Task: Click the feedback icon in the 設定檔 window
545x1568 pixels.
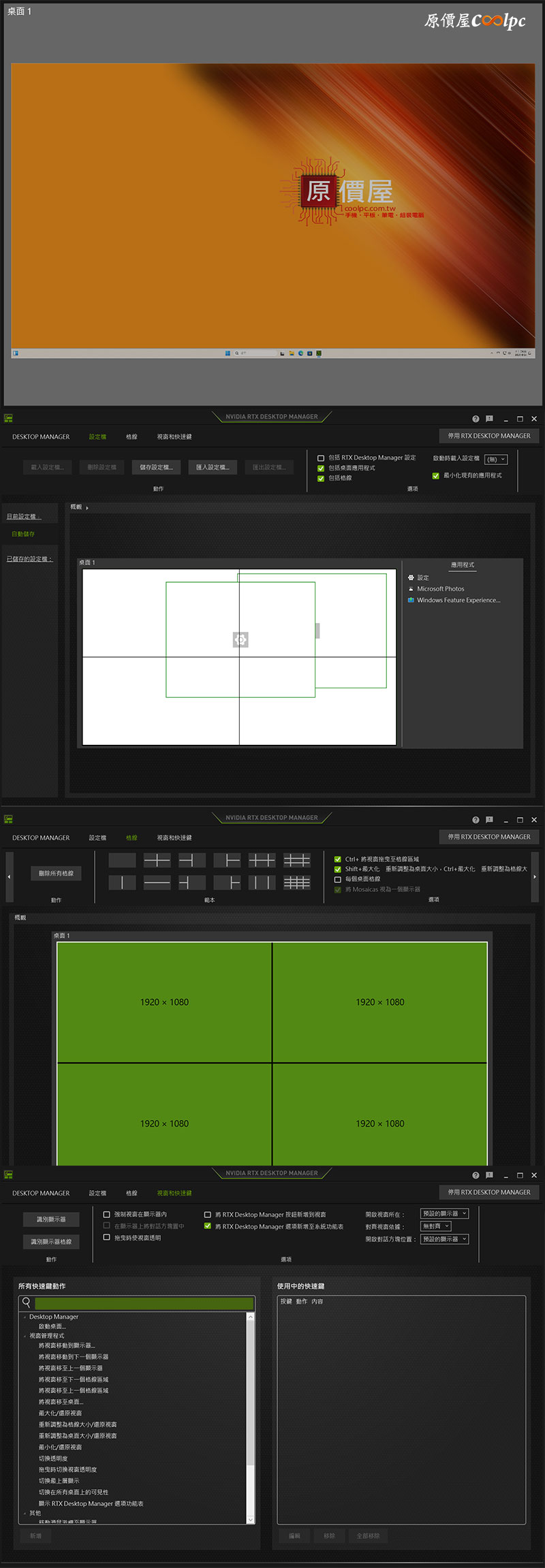Action: click(489, 419)
